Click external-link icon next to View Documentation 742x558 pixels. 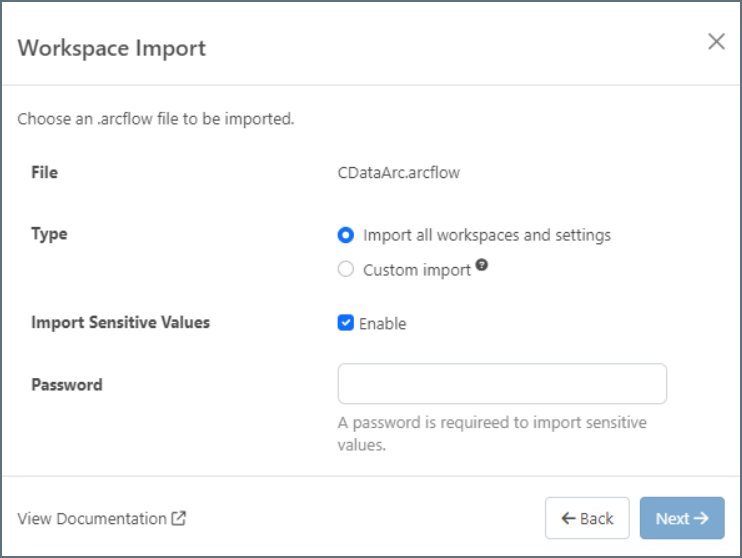[x=179, y=518]
